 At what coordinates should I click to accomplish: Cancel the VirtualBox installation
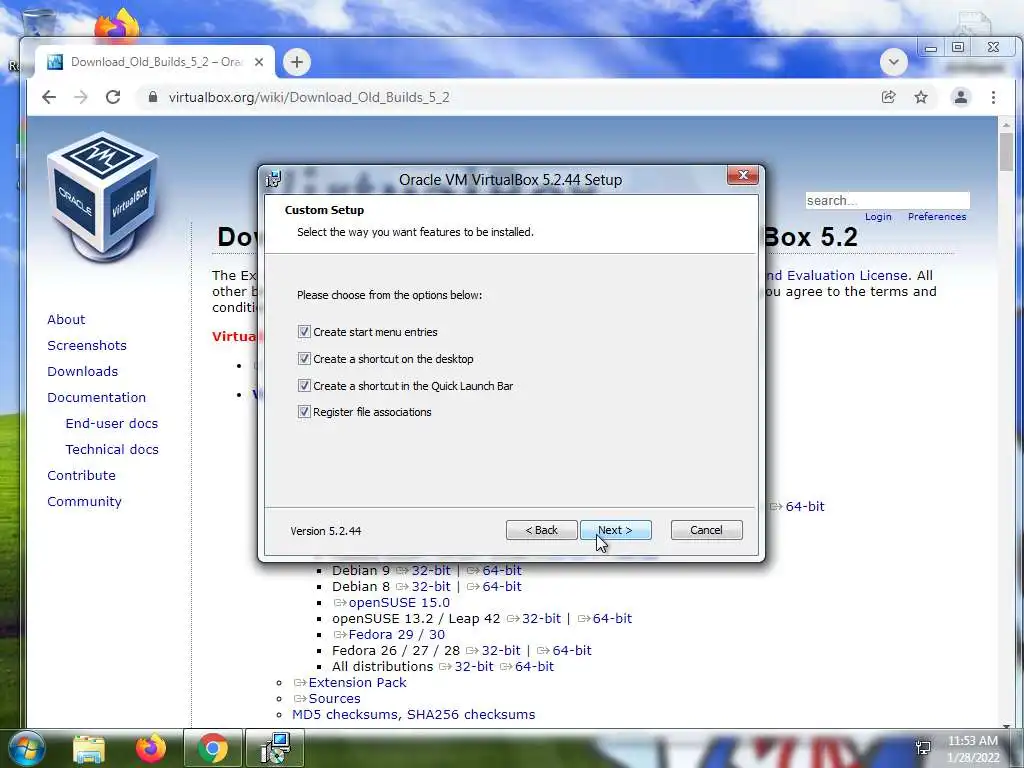(707, 530)
